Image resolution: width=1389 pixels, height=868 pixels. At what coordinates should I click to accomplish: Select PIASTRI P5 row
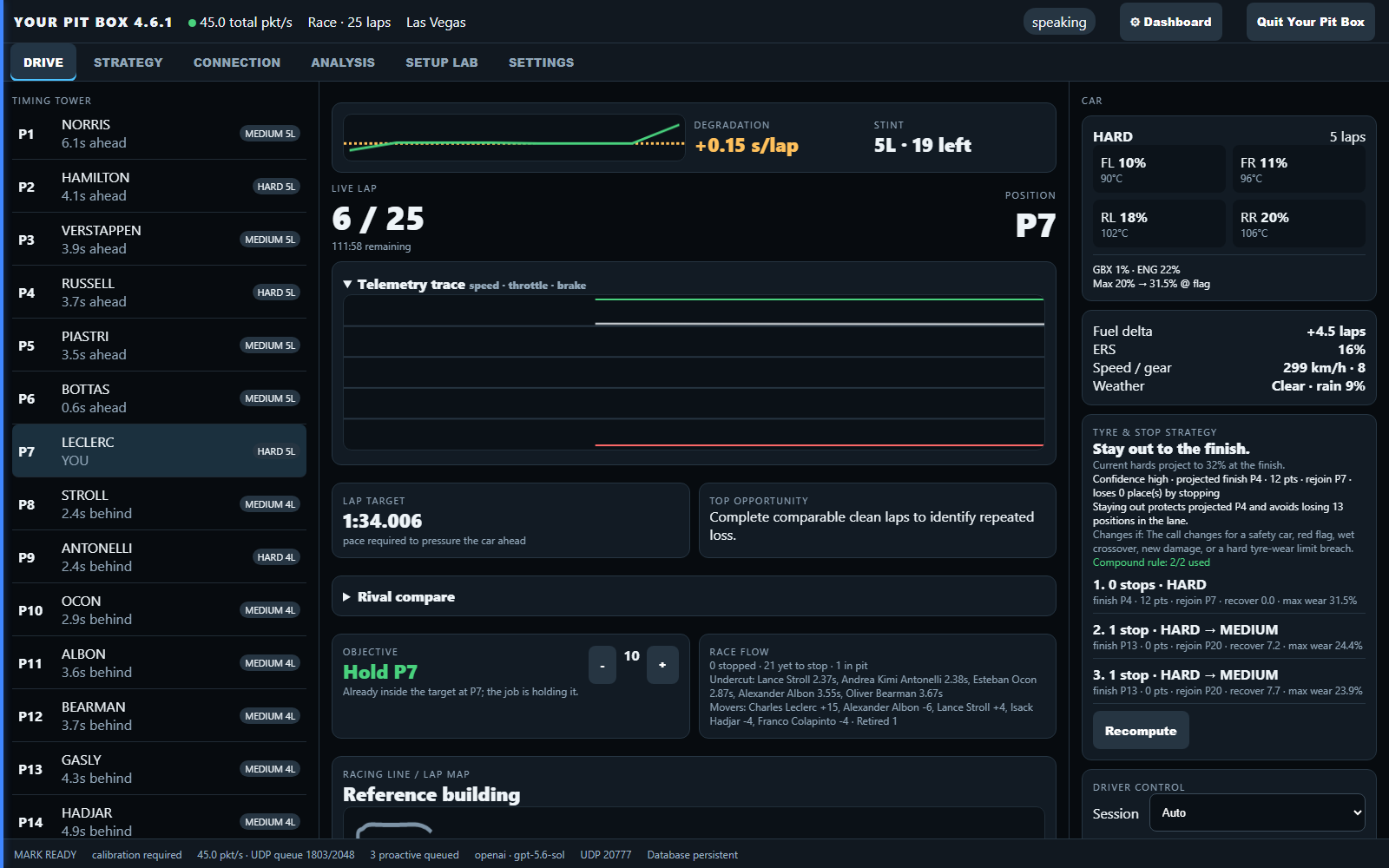(x=159, y=345)
